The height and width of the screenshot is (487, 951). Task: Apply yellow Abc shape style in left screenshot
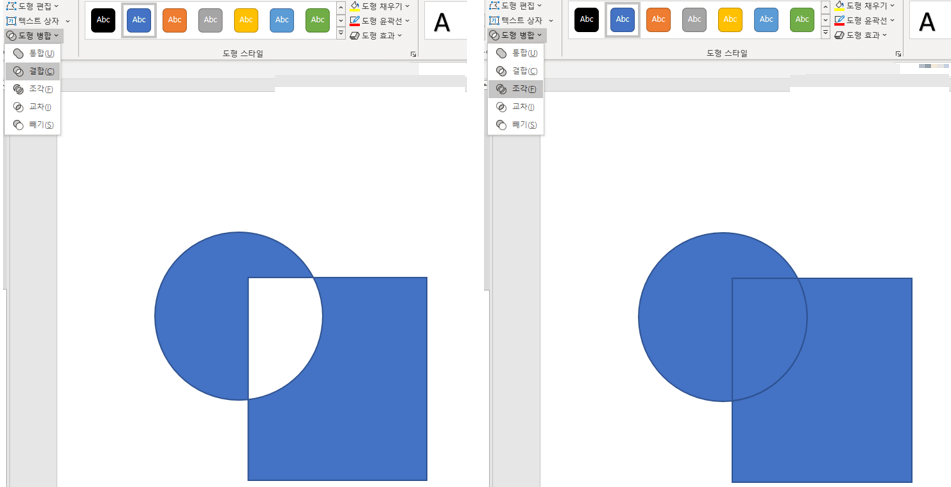pos(246,20)
